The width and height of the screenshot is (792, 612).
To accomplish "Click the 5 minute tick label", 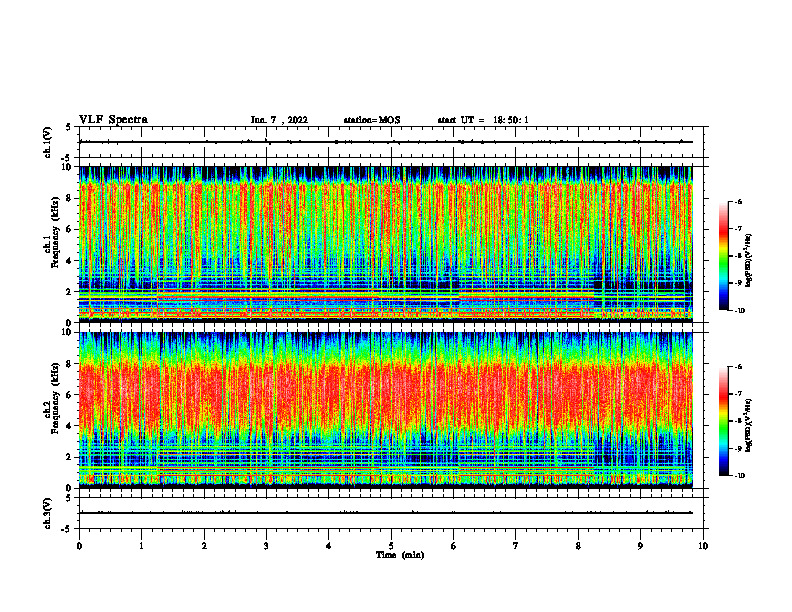I will (x=391, y=546).
